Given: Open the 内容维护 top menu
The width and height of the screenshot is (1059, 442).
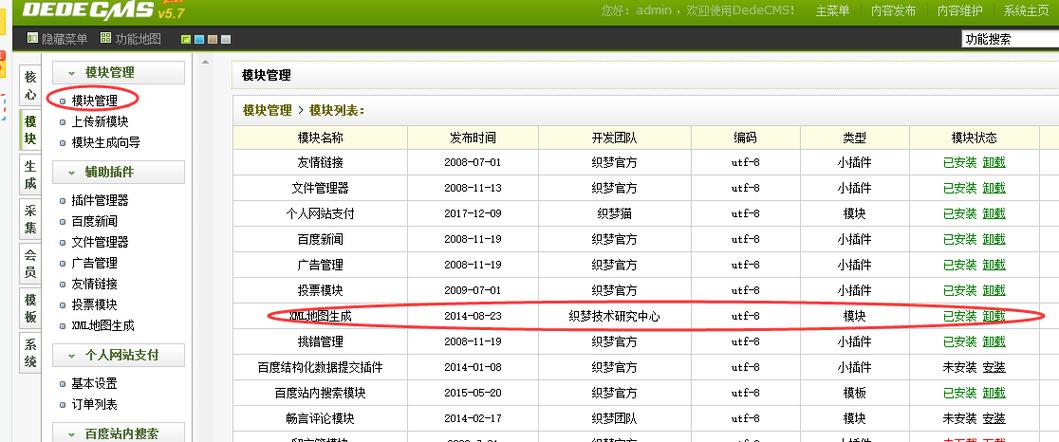Looking at the screenshot, I should [959, 11].
